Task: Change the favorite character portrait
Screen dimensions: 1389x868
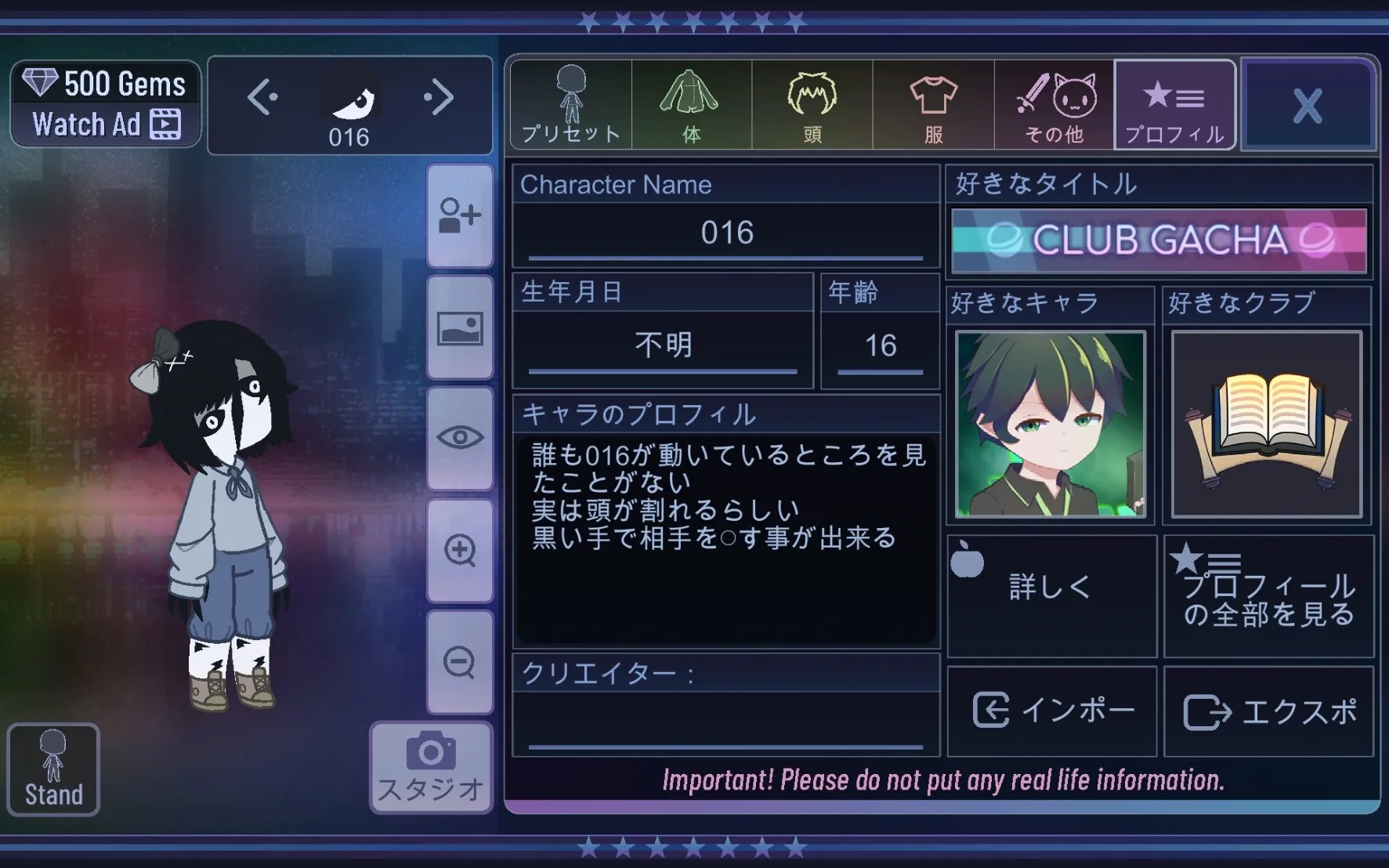Action: coord(1051,424)
